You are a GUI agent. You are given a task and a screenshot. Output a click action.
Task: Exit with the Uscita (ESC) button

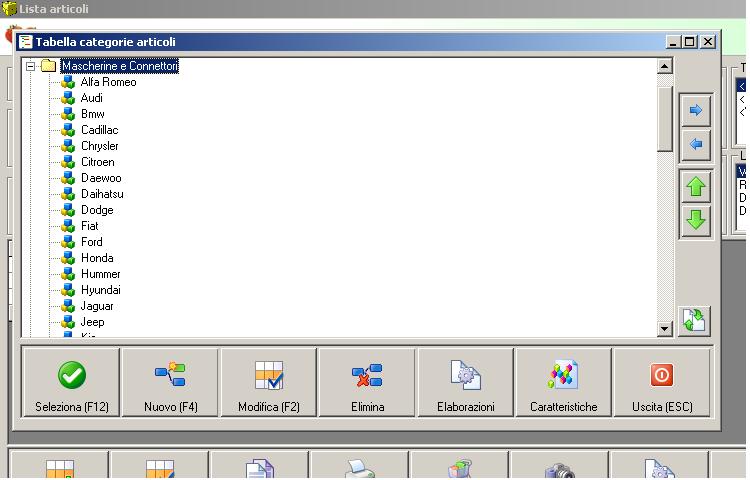coord(662,382)
